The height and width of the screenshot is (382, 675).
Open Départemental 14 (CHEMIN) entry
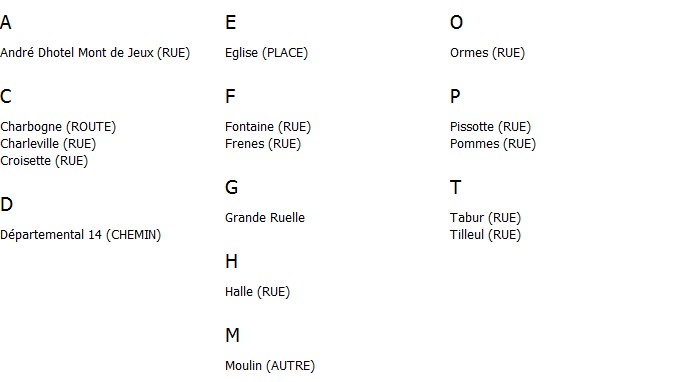pyautogui.click(x=81, y=235)
